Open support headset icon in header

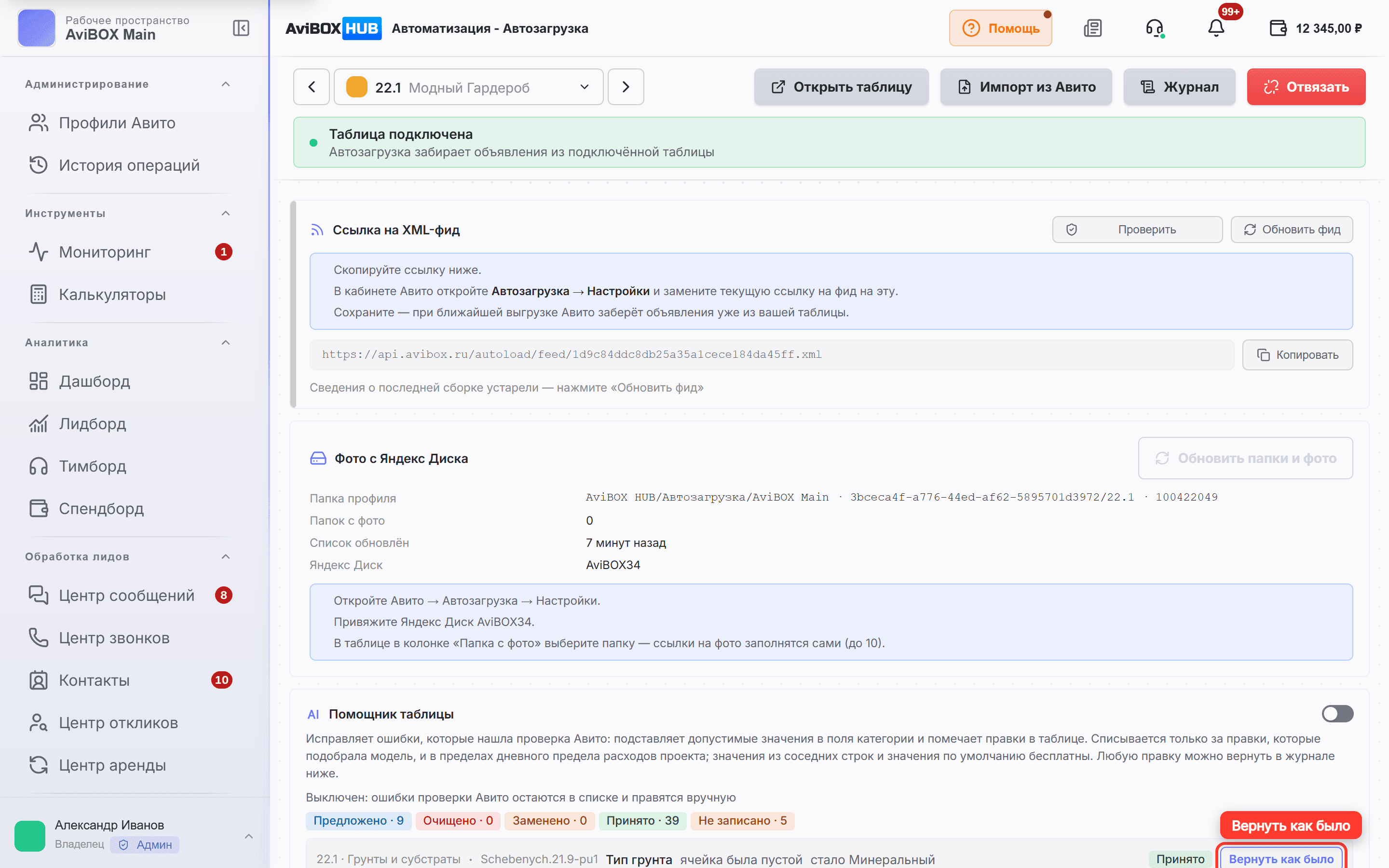tap(1154, 28)
